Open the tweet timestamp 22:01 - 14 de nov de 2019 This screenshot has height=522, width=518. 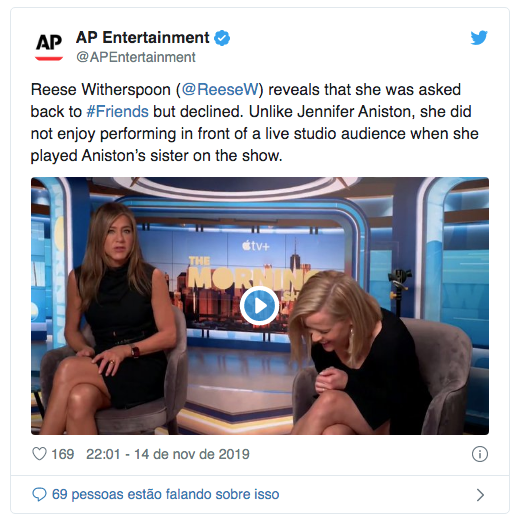pyautogui.click(x=168, y=454)
